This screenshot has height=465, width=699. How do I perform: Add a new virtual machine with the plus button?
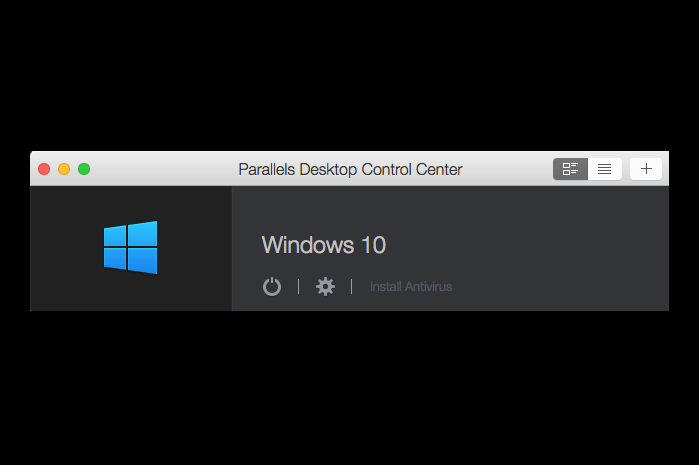[x=646, y=169]
